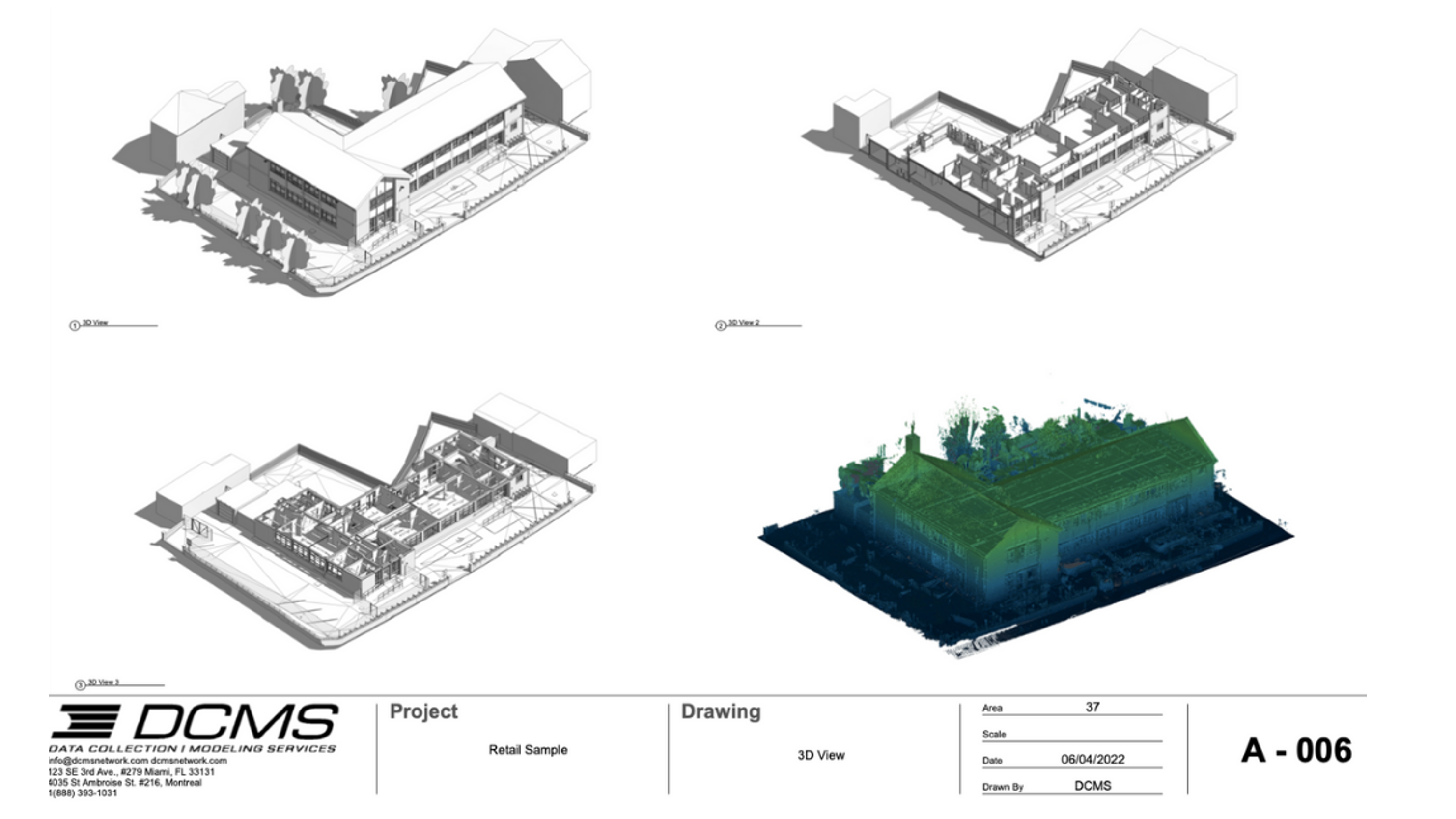1456x819 pixels.
Task: Click the 3D View drawing title field
Action: click(x=821, y=755)
